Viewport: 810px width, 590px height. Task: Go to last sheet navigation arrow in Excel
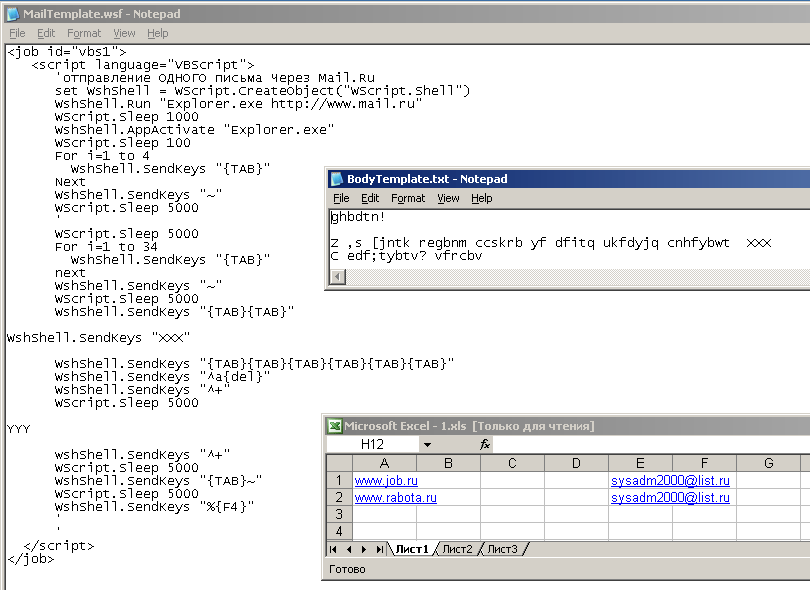tap(380, 549)
